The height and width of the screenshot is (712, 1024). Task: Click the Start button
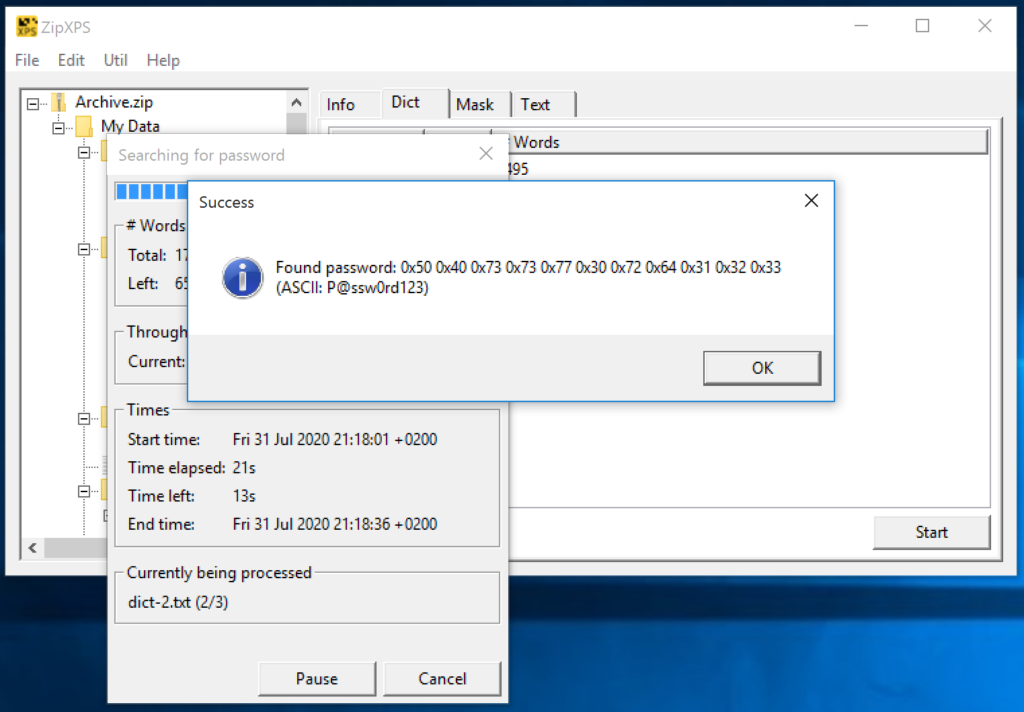(931, 532)
